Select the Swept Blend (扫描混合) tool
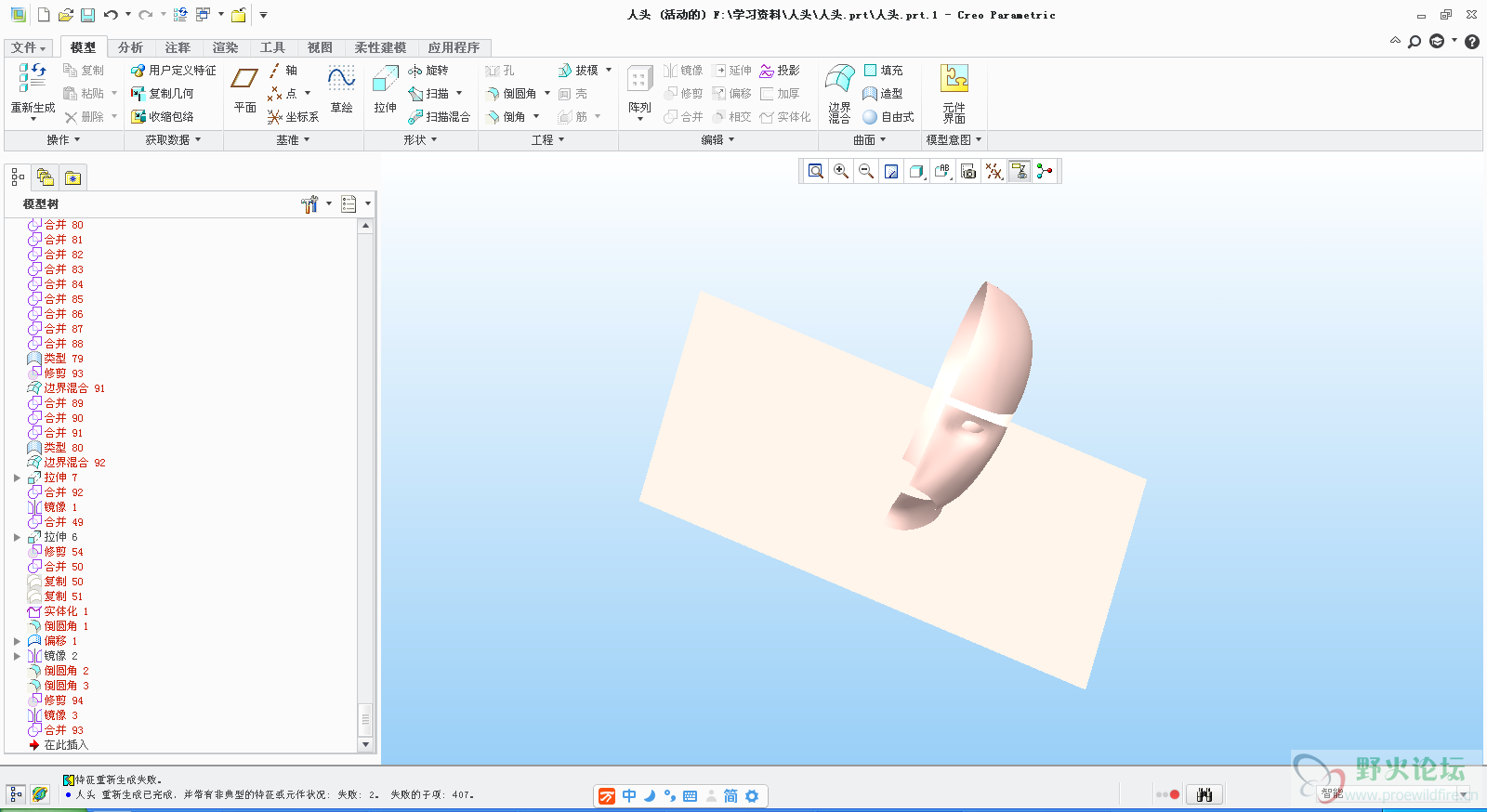Viewport: 1487px width, 812px height. [440, 117]
